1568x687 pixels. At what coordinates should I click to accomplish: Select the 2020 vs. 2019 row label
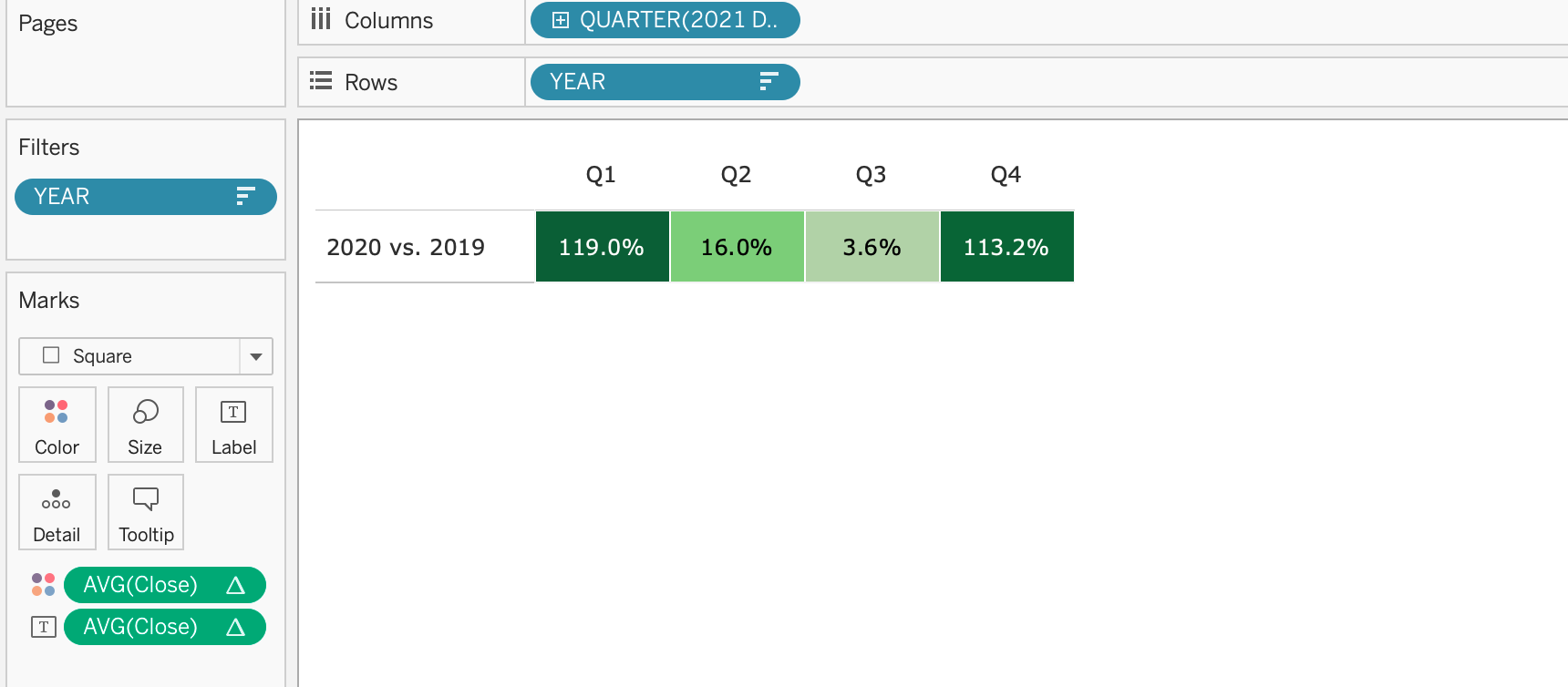click(407, 246)
